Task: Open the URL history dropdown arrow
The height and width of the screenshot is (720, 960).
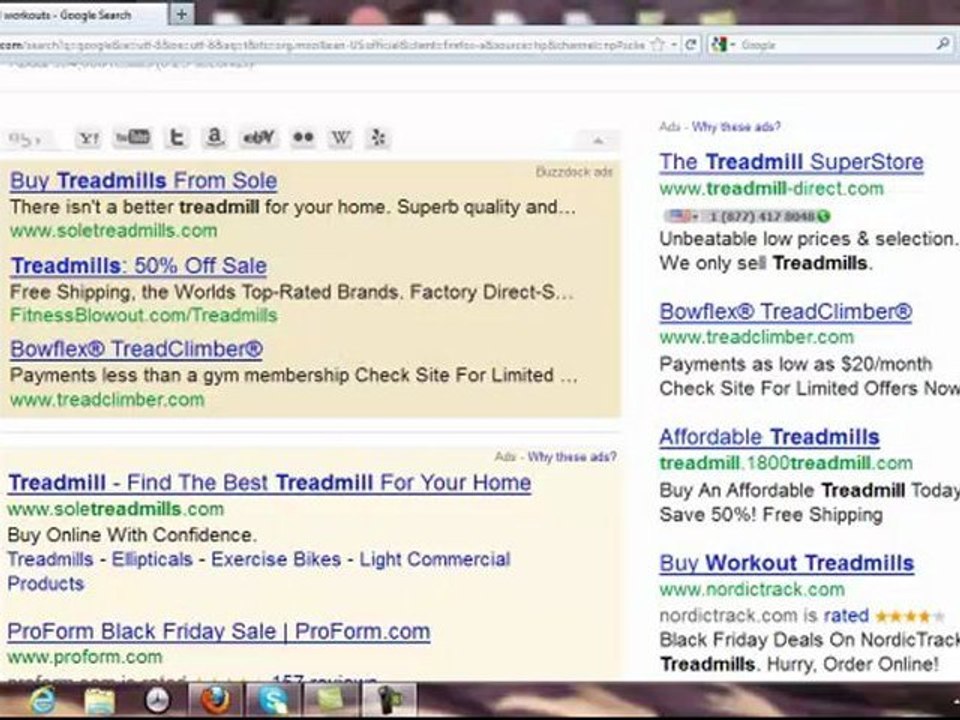Action: pyautogui.click(x=673, y=44)
